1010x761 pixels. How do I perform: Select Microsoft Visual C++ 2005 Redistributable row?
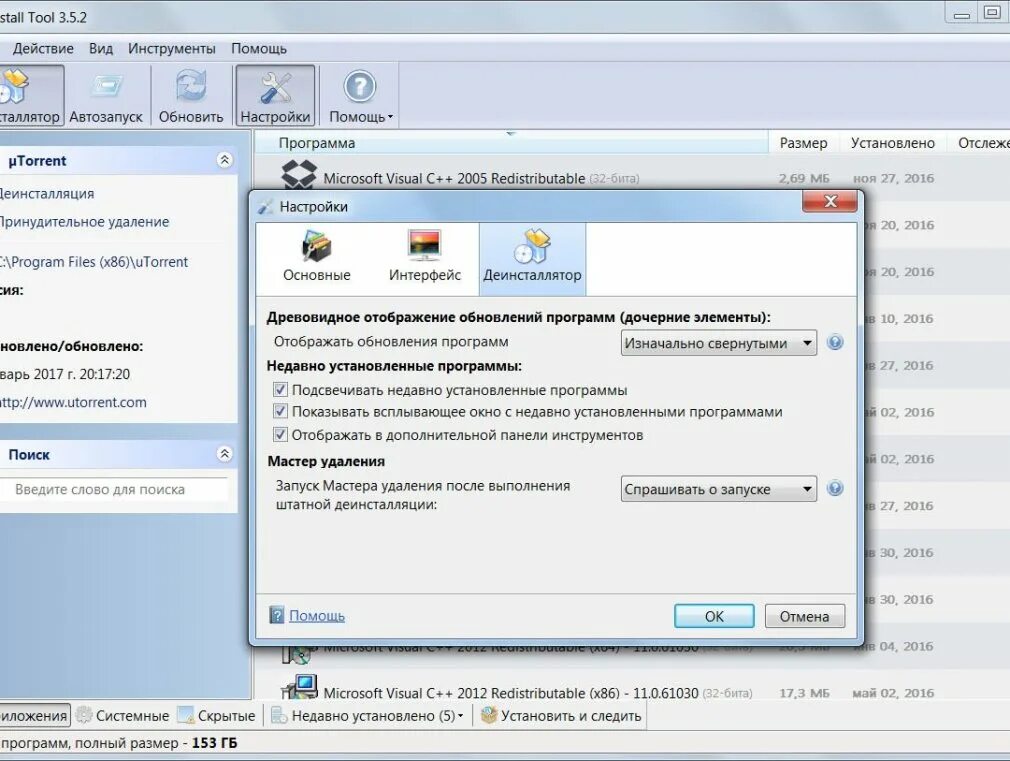tap(632, 178)
